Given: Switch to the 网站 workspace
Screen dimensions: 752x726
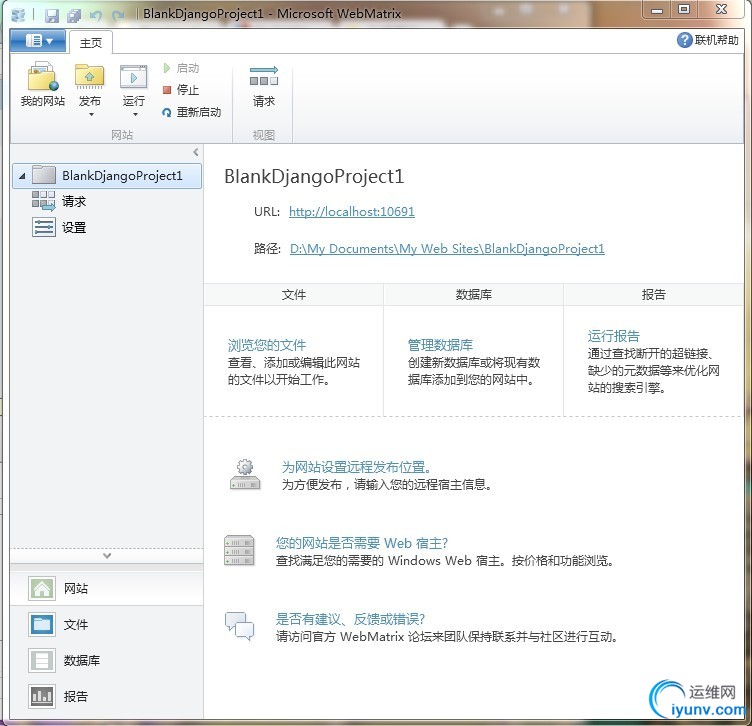Looking at the screenshot, I should [107, 588].
